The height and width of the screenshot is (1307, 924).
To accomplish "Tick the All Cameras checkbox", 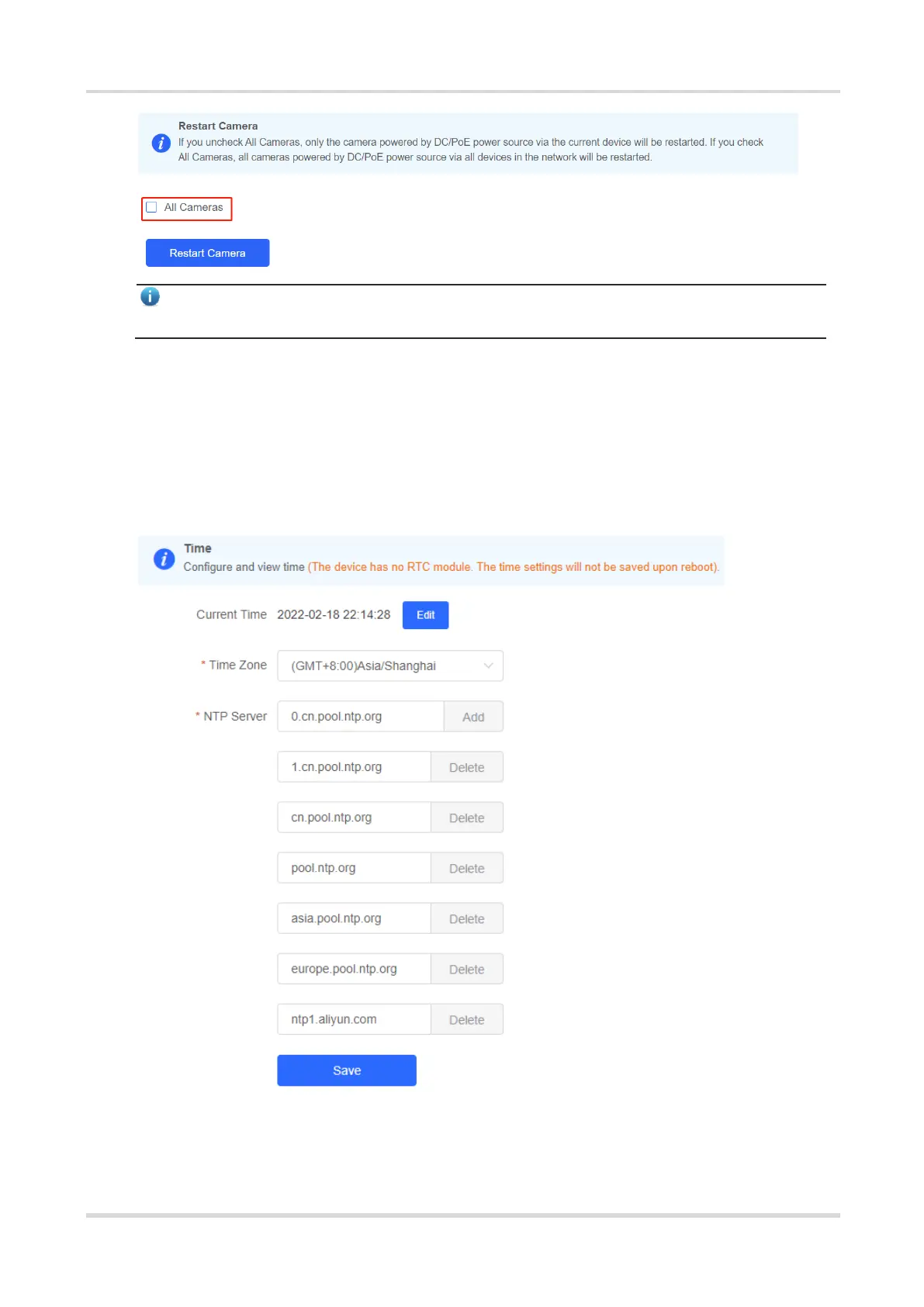I will tap(151, 207).
